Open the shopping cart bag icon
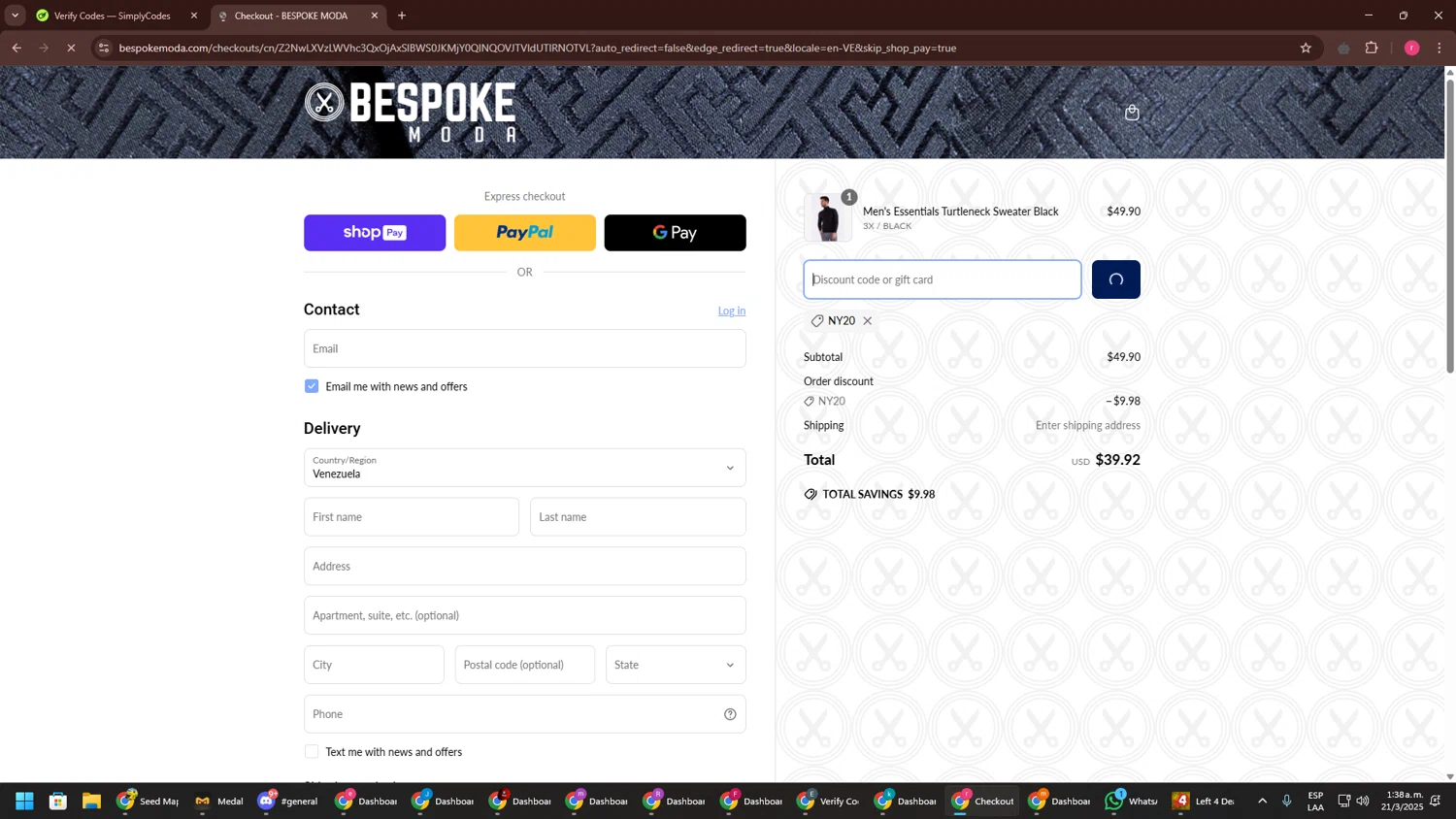1456x819 pixels. click(x=1132, y=113)
